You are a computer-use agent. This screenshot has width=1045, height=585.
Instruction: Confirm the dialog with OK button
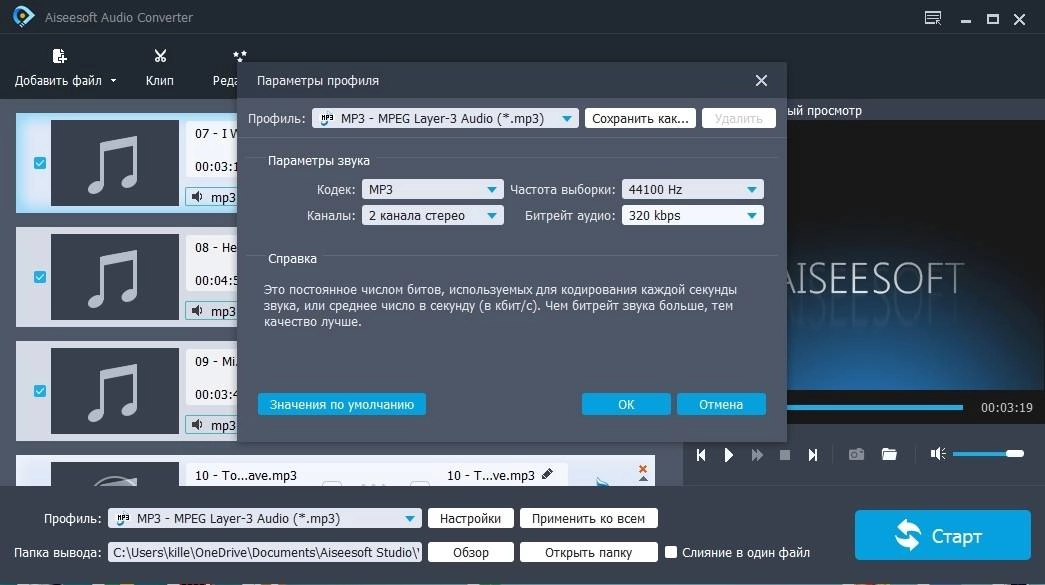626,404
